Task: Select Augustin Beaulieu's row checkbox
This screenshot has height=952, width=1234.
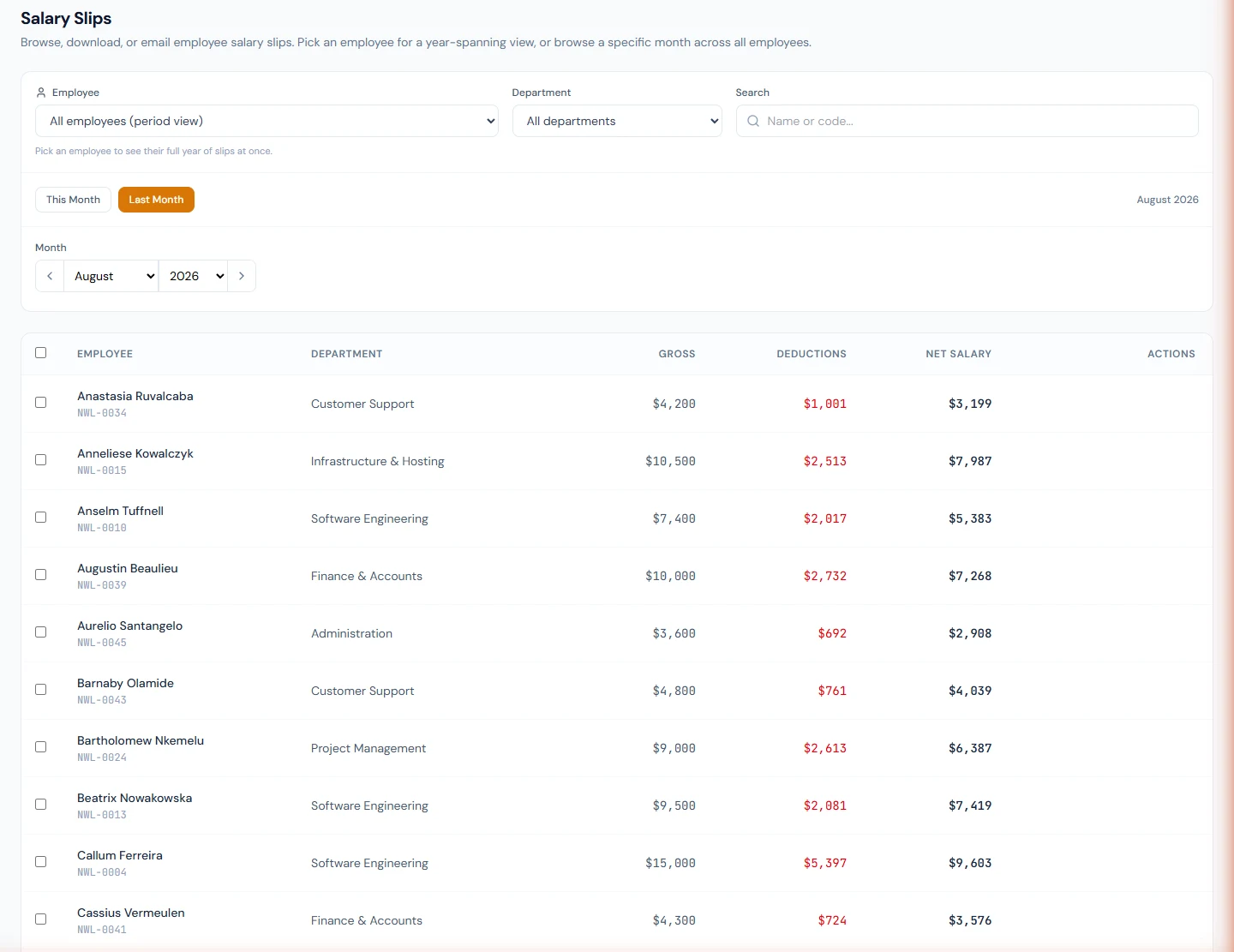Action: click(x=40, y=575)
